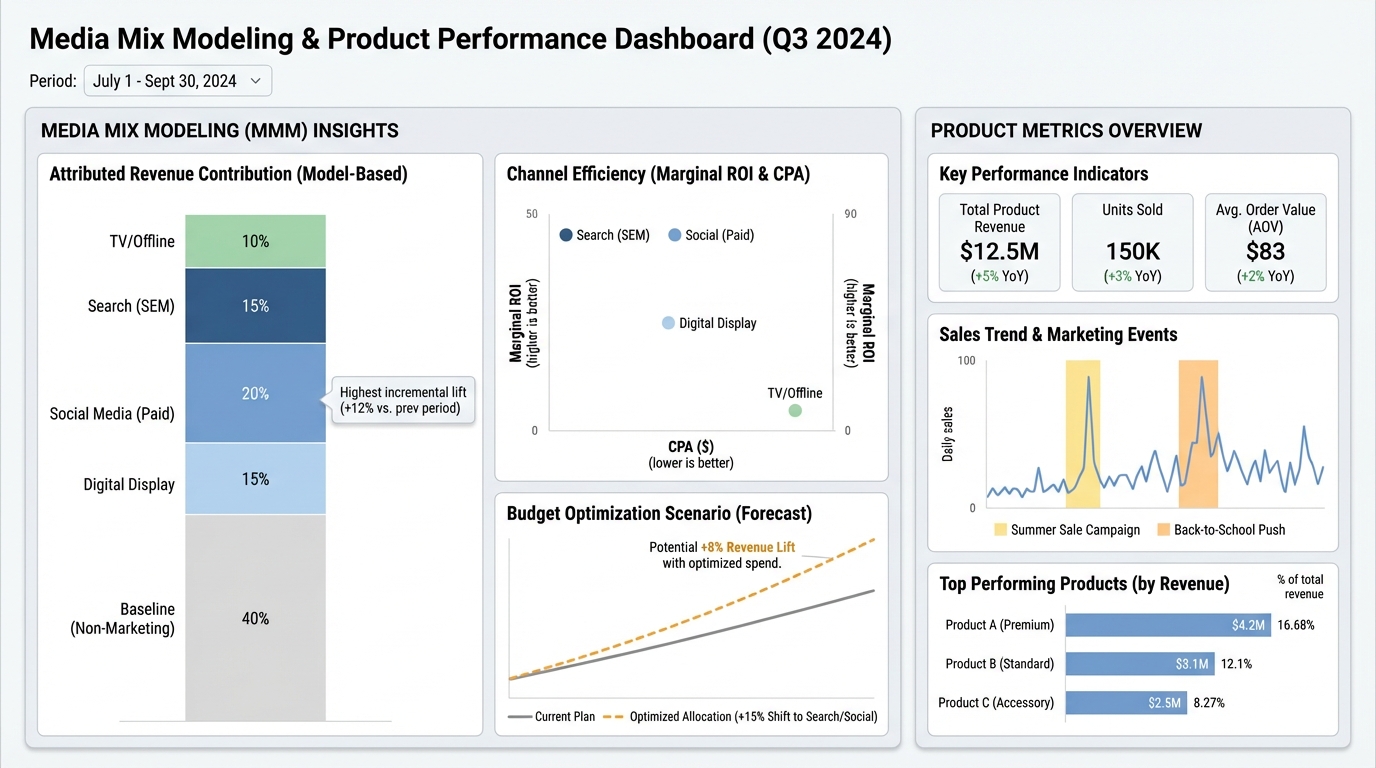Toggle Optimized Allocation dashed legend marker
The image size is (1376, 768).
[611, 717]
